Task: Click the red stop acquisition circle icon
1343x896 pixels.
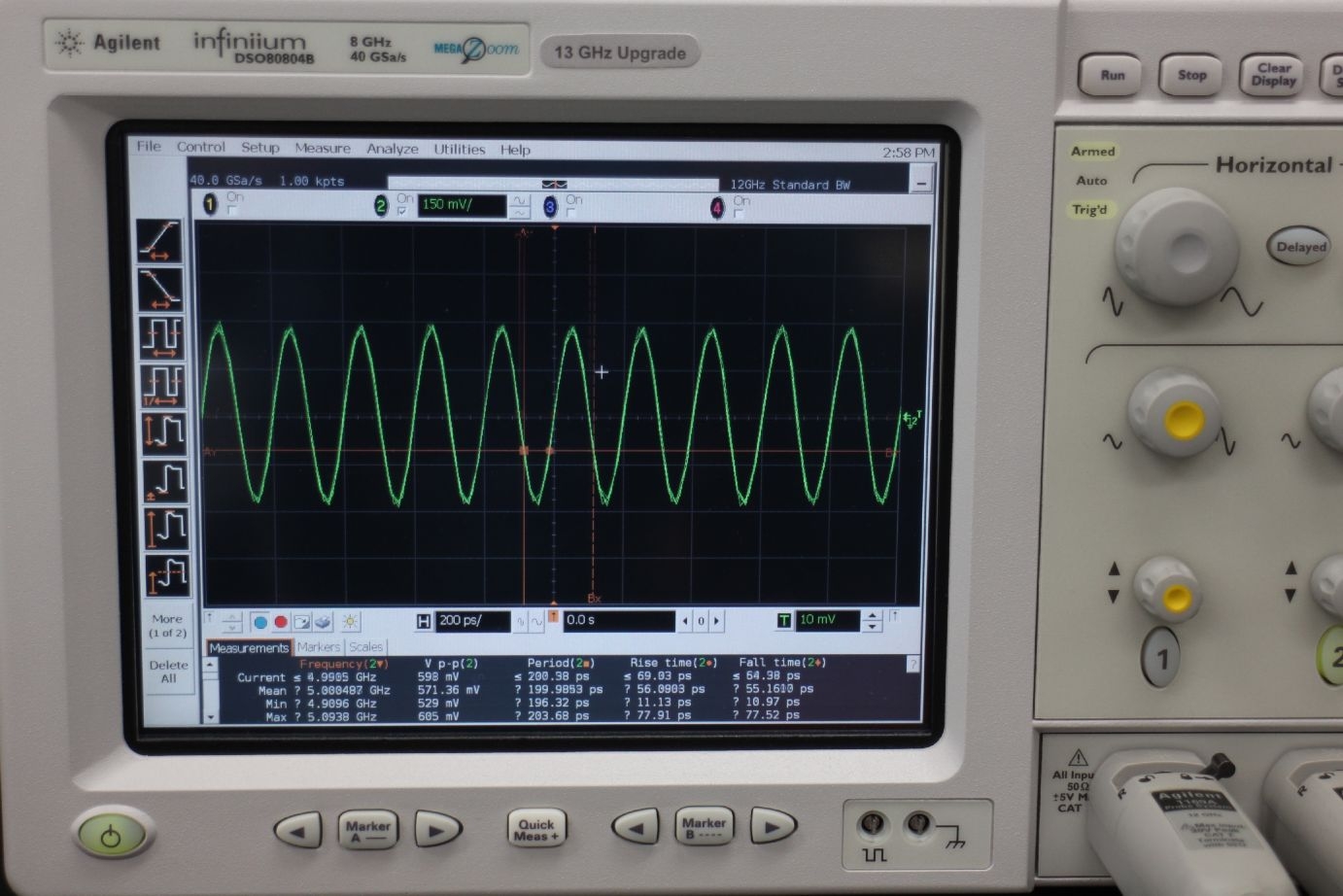Action: (281, 622)
